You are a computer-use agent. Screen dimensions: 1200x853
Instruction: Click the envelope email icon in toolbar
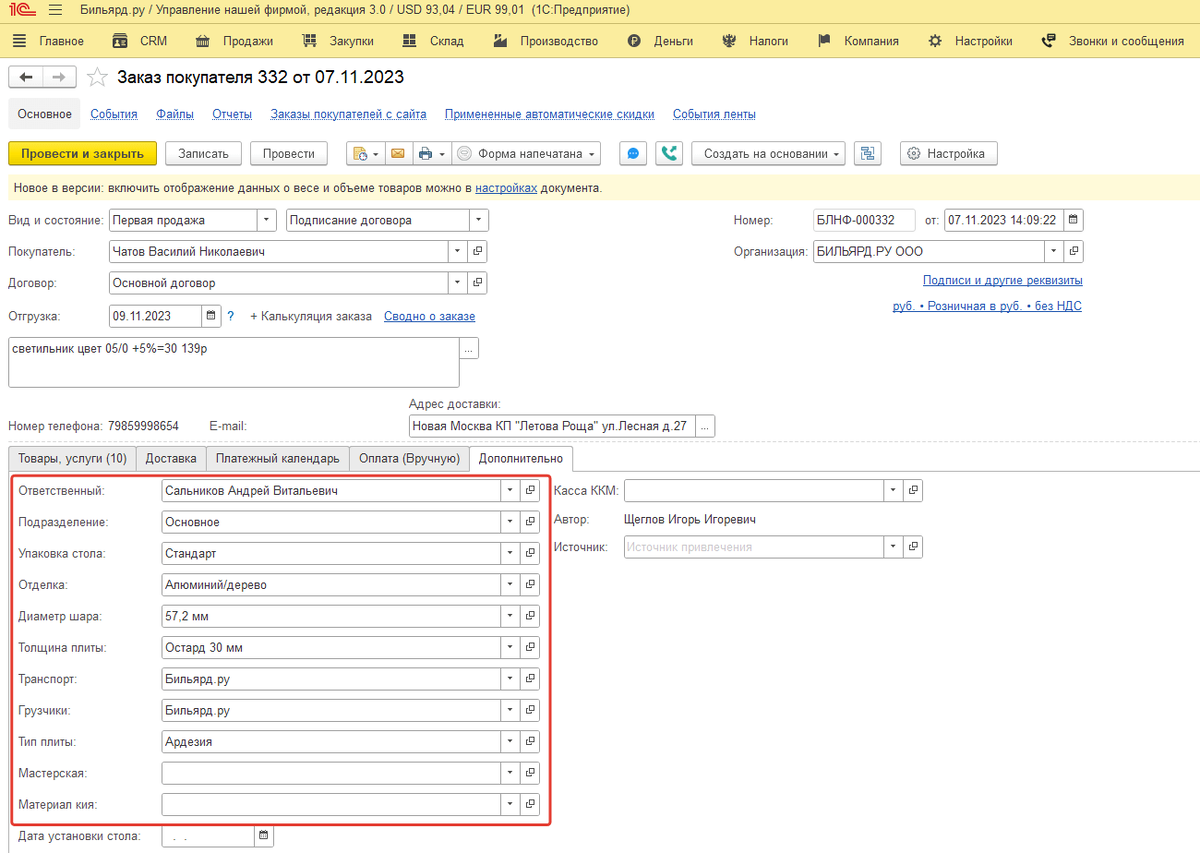(397, 154)
